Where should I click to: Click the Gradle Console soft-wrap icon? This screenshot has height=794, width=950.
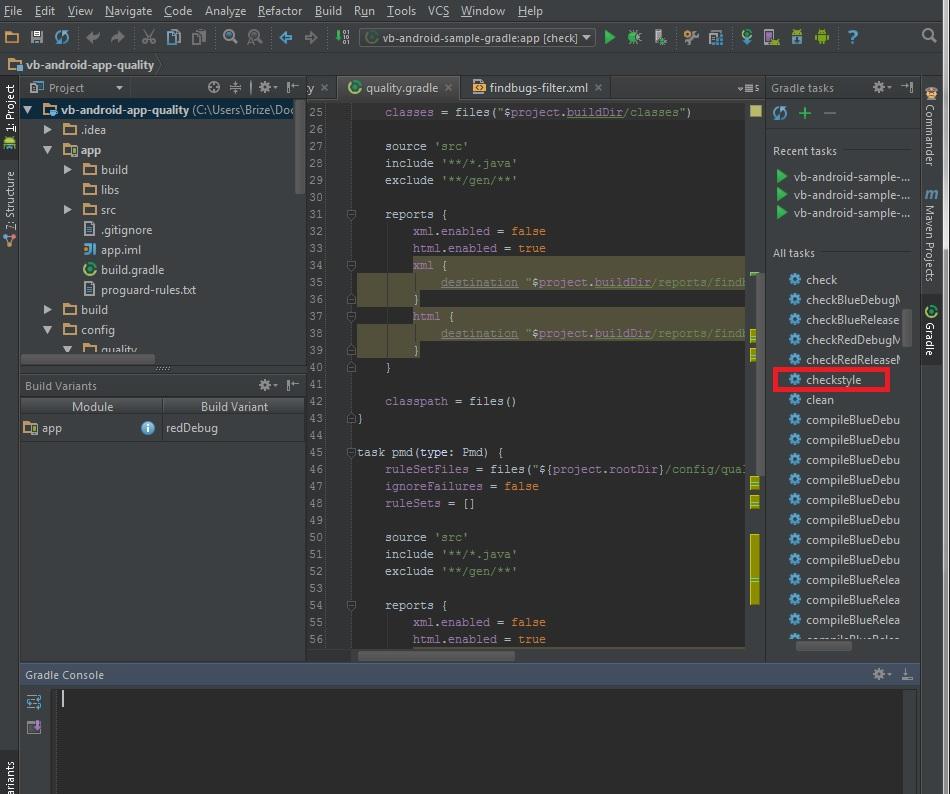click(x=34, y=701)
